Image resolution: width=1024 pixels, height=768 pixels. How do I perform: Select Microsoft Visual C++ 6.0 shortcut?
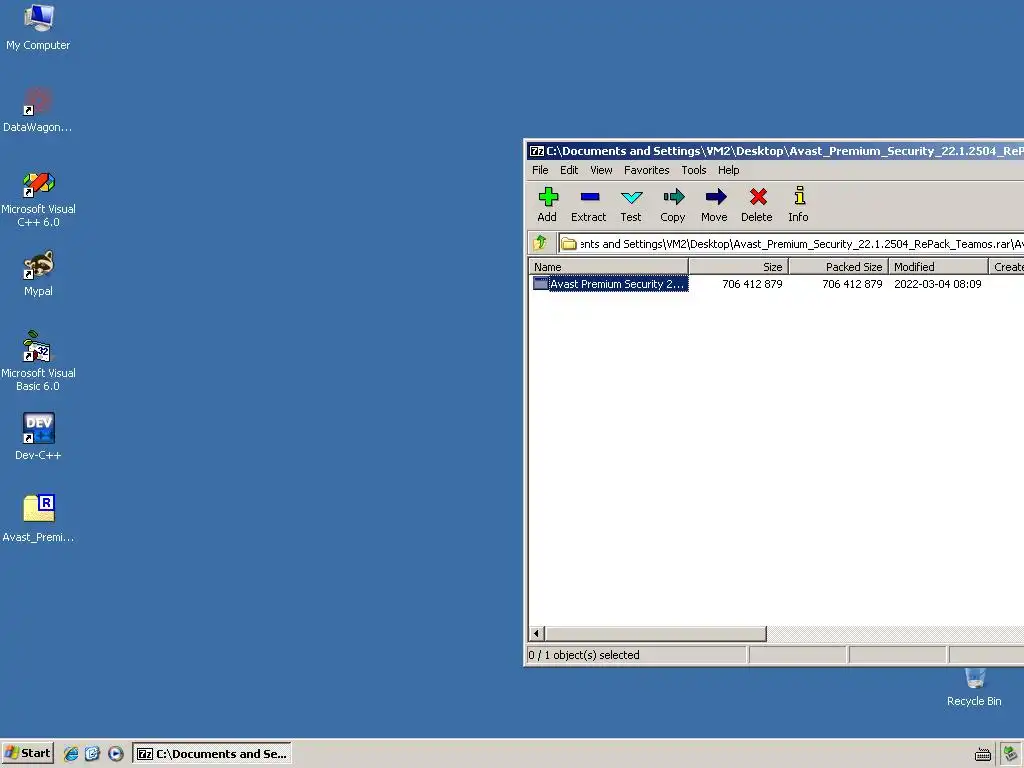point(38,199)
